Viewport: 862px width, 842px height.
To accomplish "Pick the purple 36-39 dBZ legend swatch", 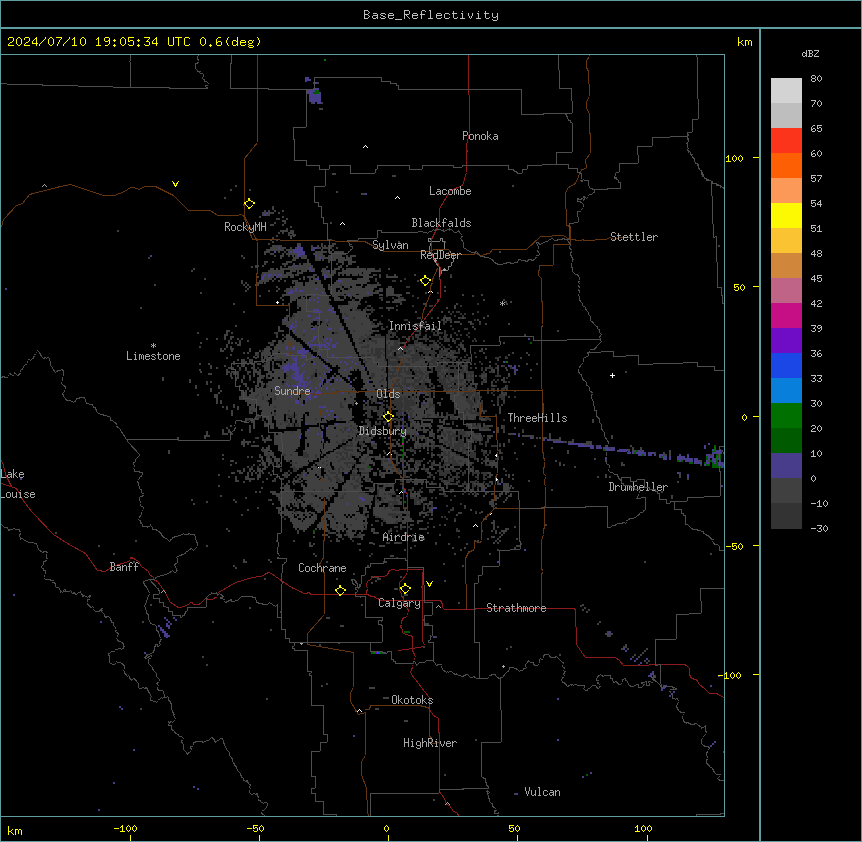I will (x=786, y=340).
